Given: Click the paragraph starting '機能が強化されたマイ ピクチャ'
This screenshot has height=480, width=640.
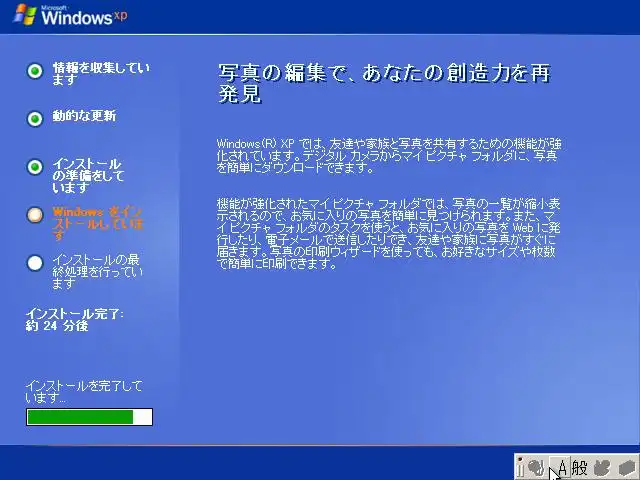Looking at the screenshot, I should tap(389, 233).
